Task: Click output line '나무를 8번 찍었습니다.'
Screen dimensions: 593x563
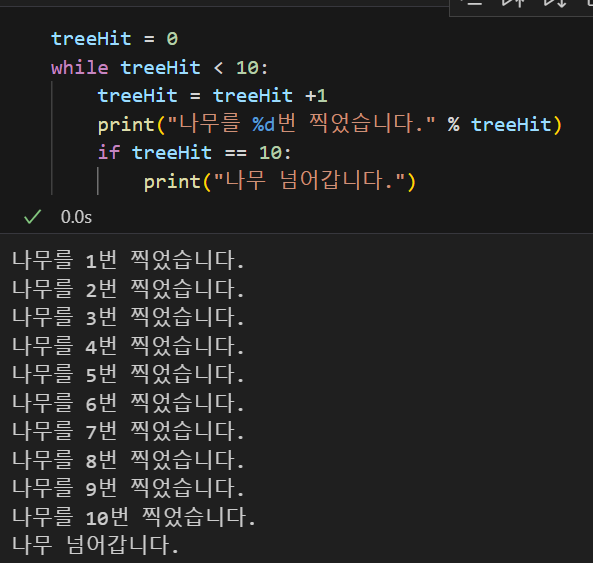Action: click(x=128, y=460)
